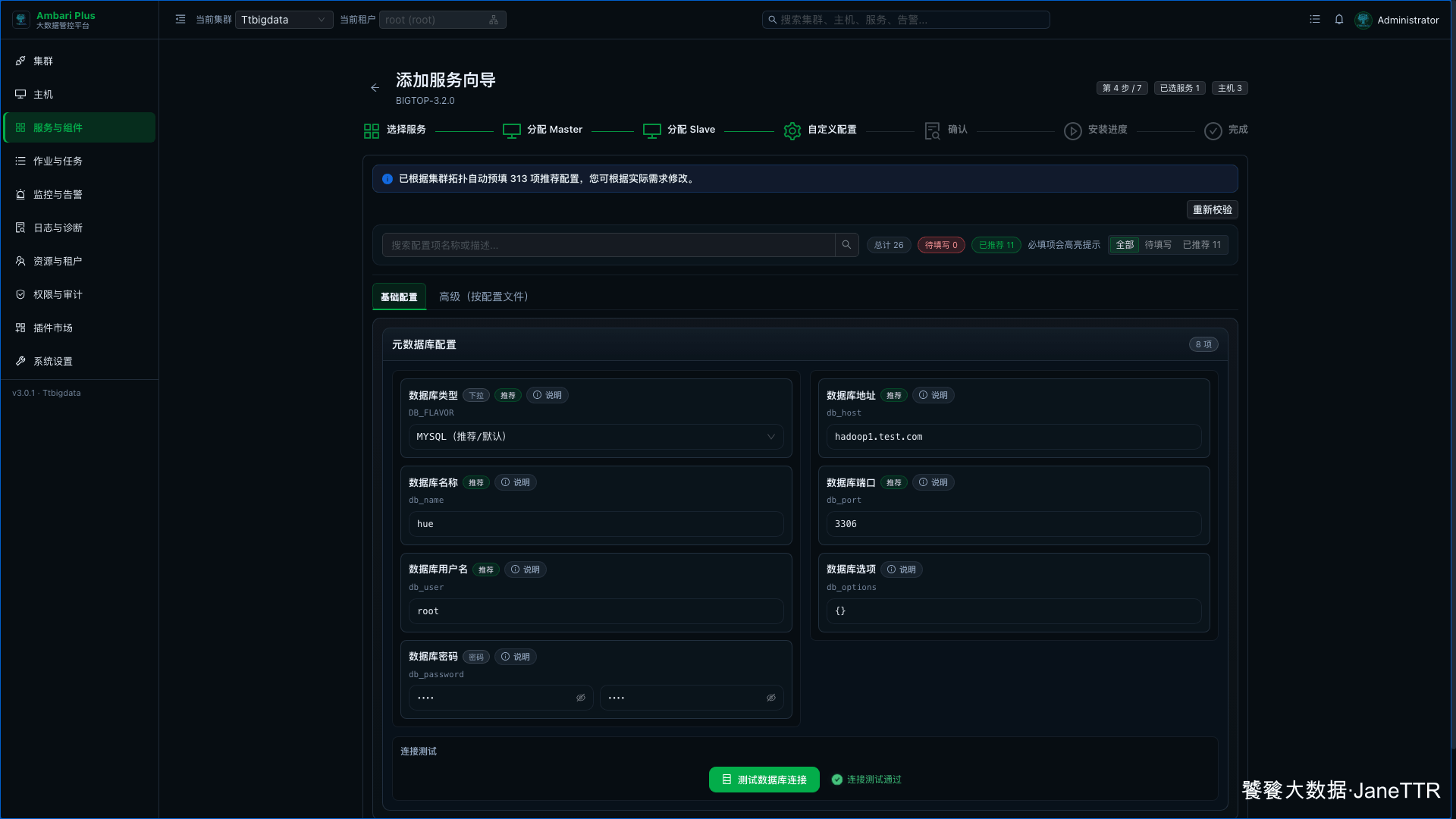The width and height of the screenshot is (1456, 819).
Task: Click the Administrator avatar icon
Action: 1363,20
